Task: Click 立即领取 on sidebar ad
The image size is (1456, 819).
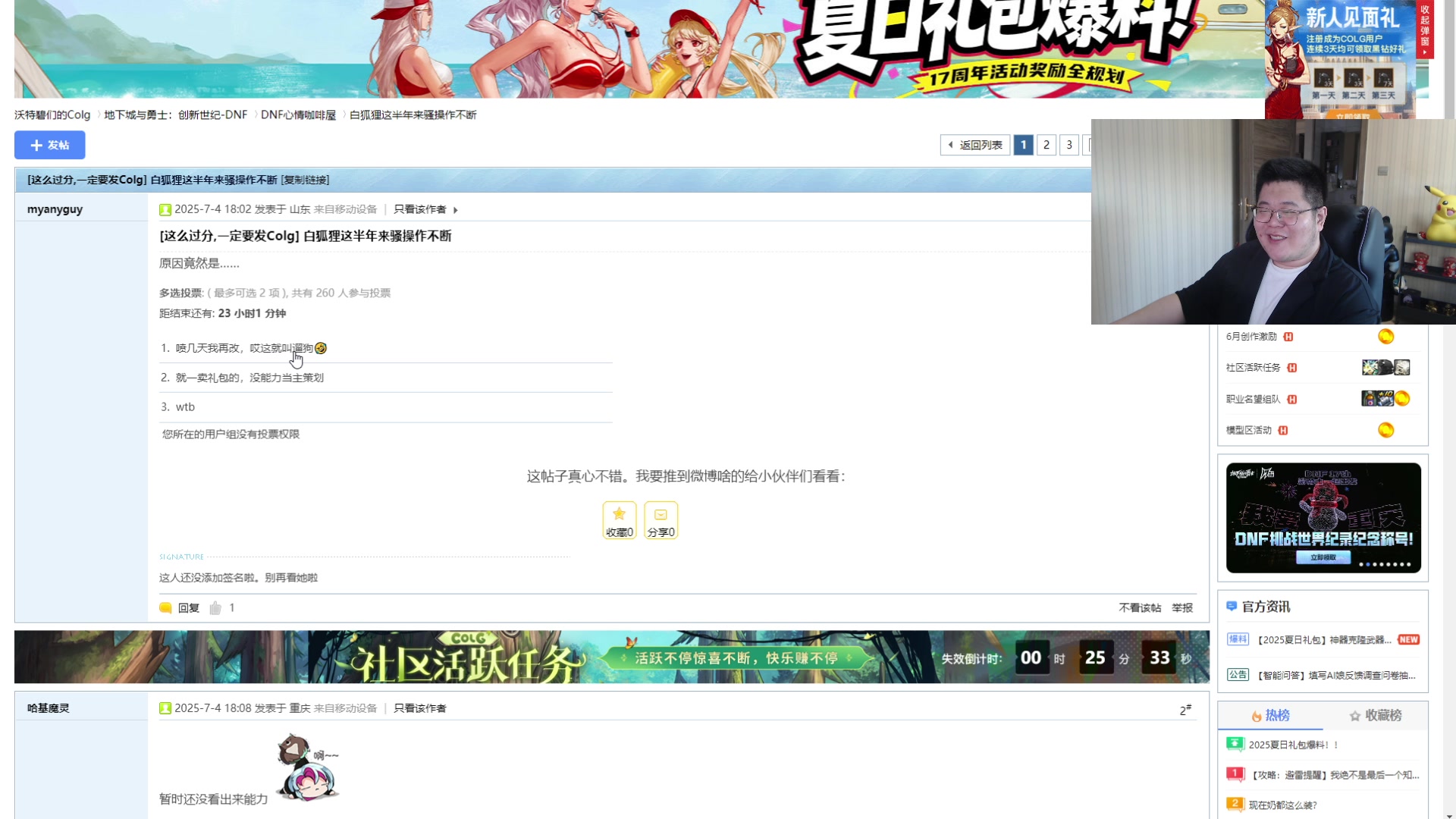Action: pyautogui.click(x=1323, y=557)
